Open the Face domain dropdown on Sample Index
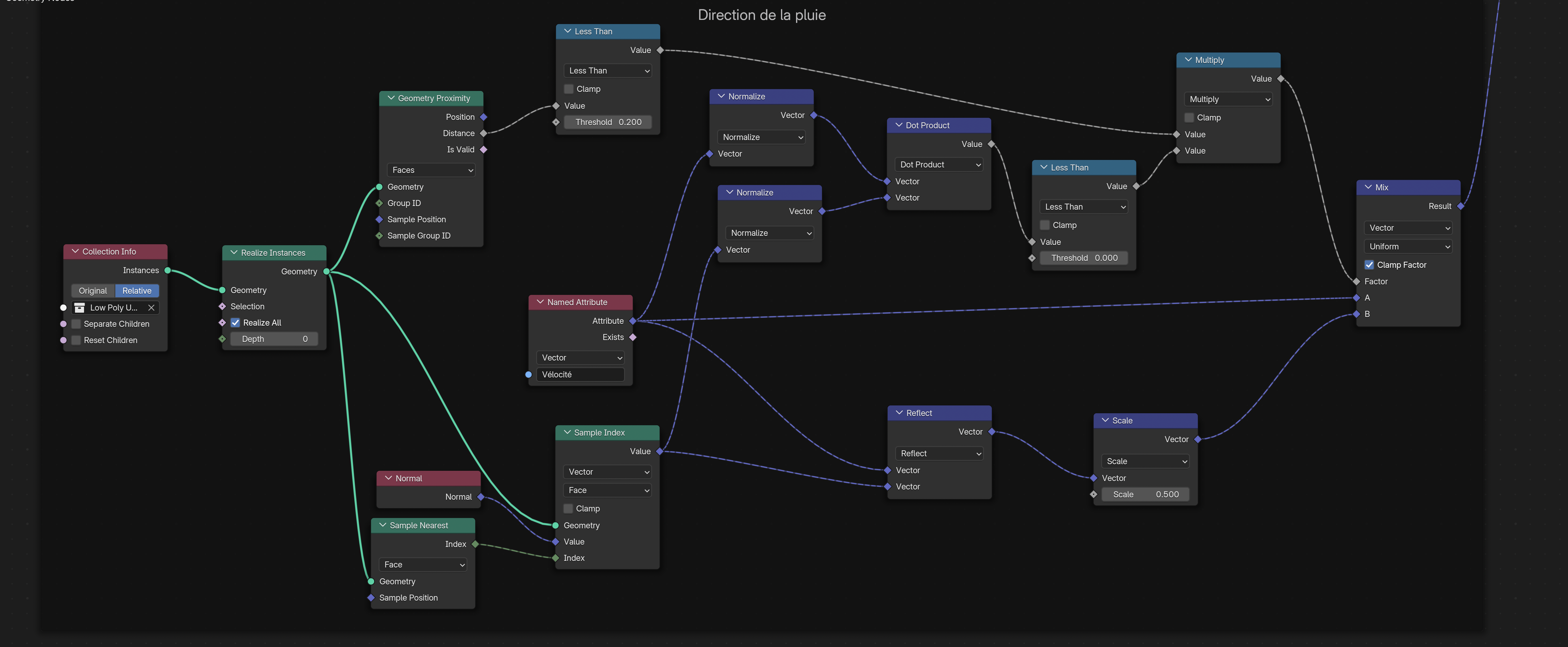The image size is (1568, 647). 607,491
